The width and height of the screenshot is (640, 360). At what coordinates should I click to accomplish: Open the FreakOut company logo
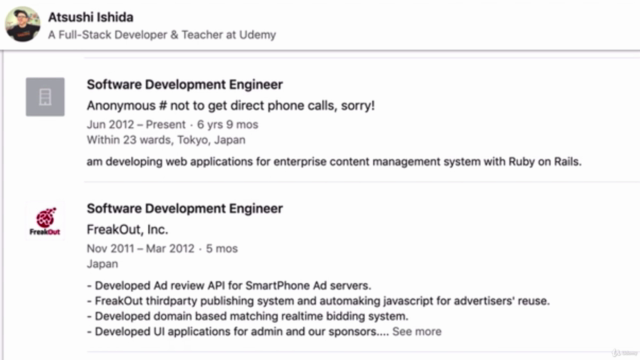pyautogui.click(x=45, y=221)
